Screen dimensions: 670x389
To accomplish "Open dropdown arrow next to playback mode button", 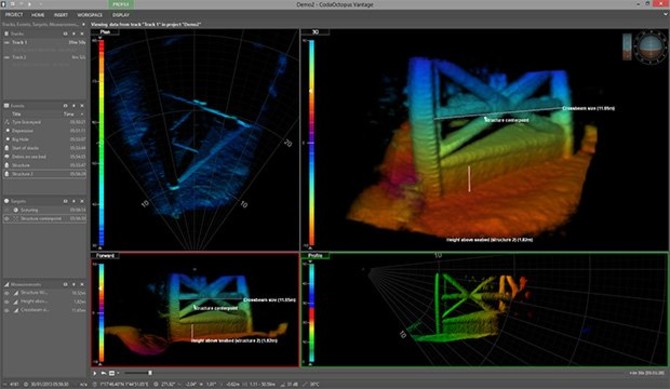I will pyautogui.click(x=118, y=373).
